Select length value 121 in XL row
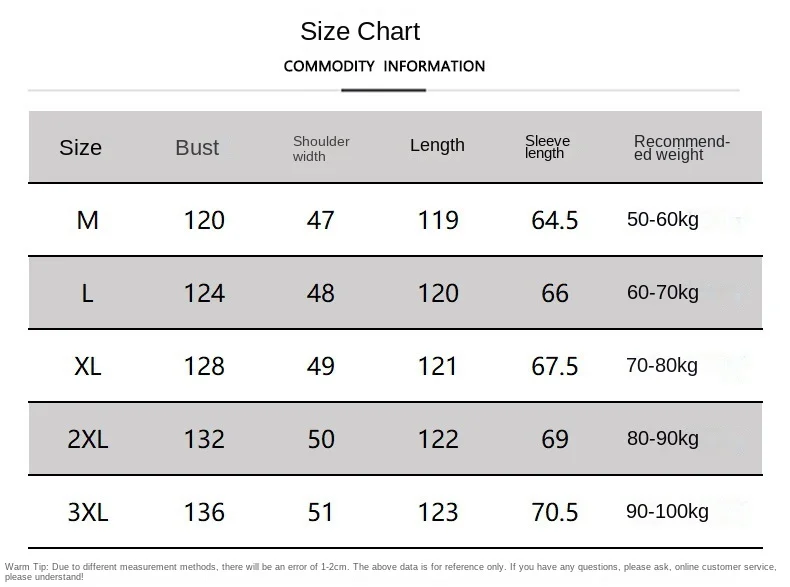Image resolution: width=790 pixels, height=587 pixels. [437, 366]
